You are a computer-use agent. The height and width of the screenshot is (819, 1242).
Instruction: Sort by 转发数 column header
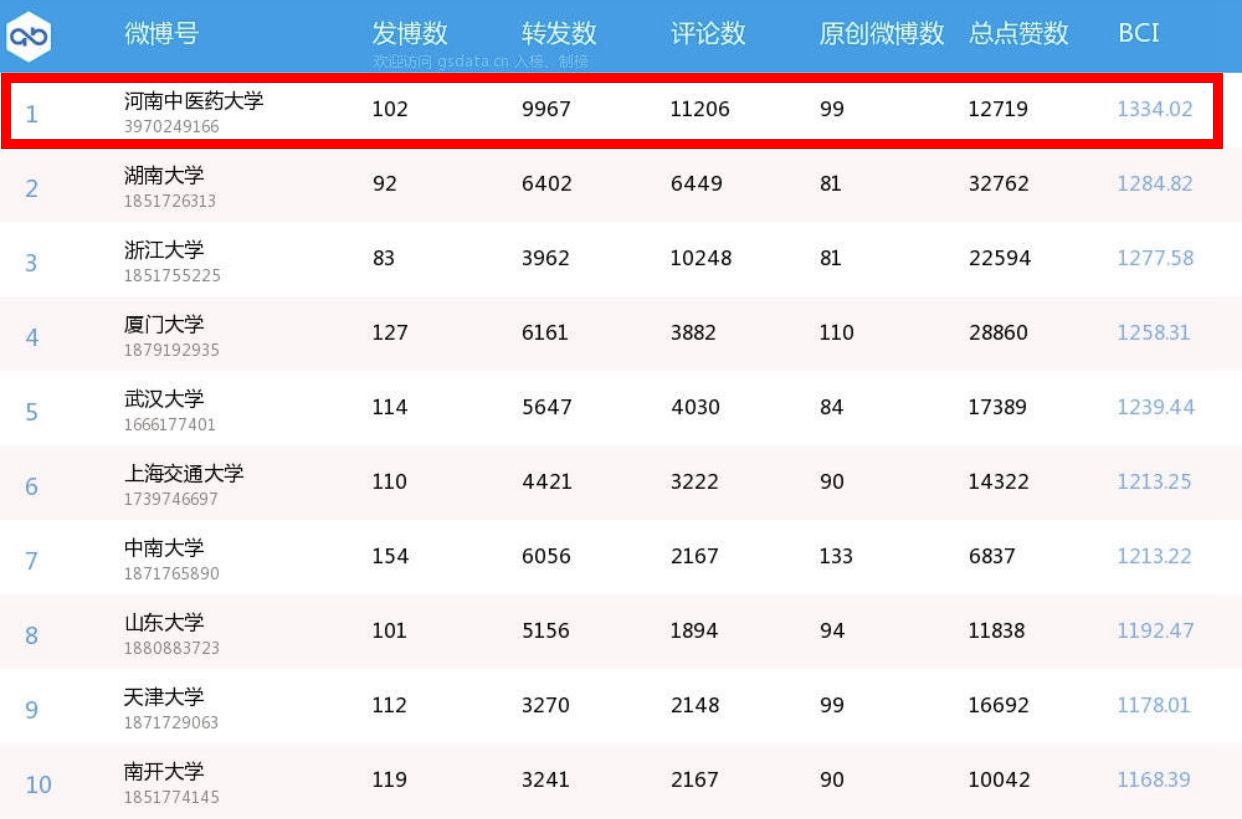[x=558, y=33]
